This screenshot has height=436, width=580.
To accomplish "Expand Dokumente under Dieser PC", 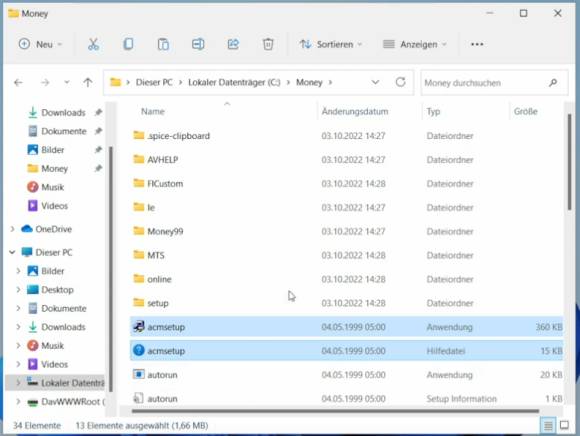I will click(x=18, y=308).
